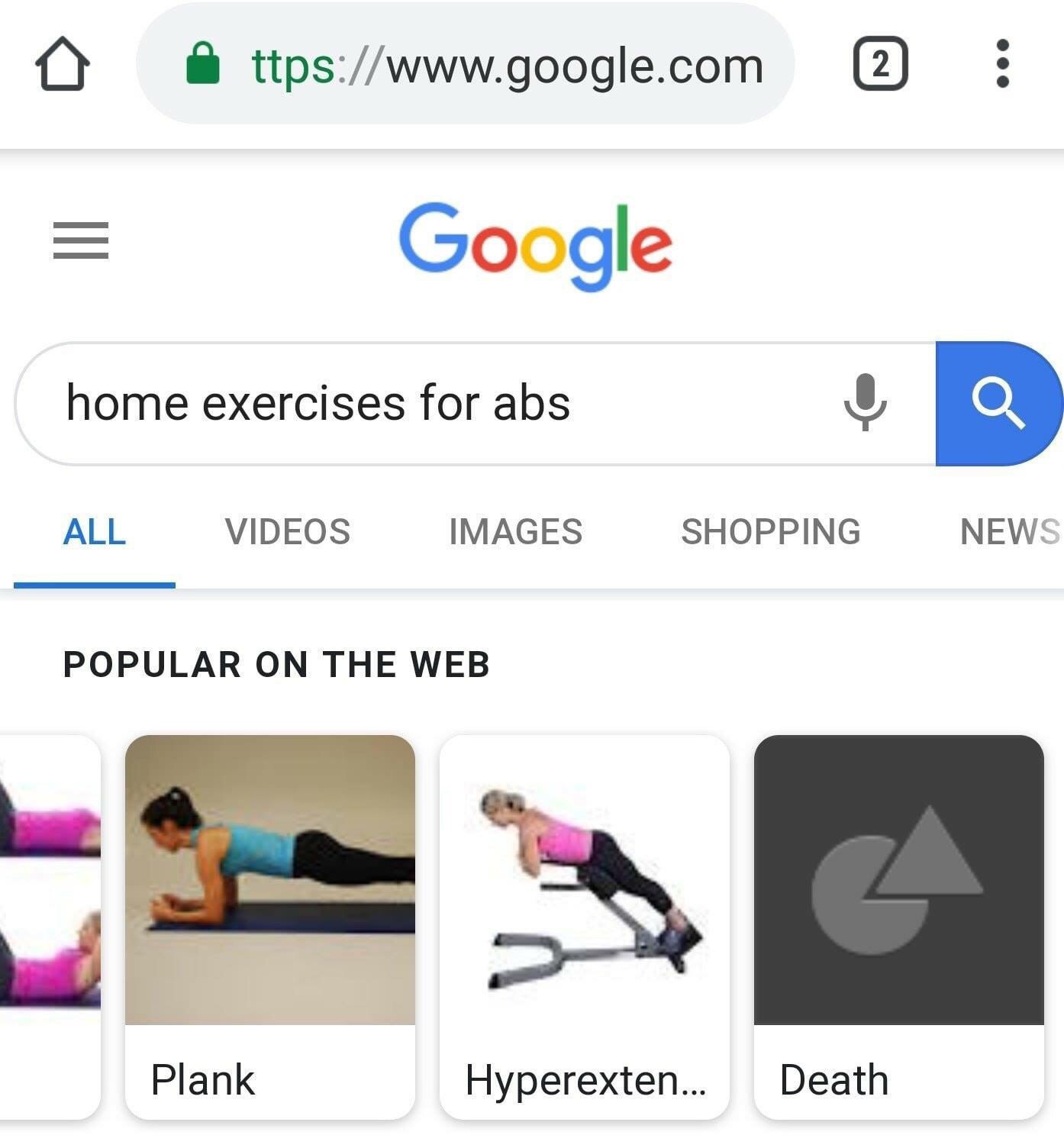Select the All results tab
Screen dimensions: 1064x1148
(95, 532)
